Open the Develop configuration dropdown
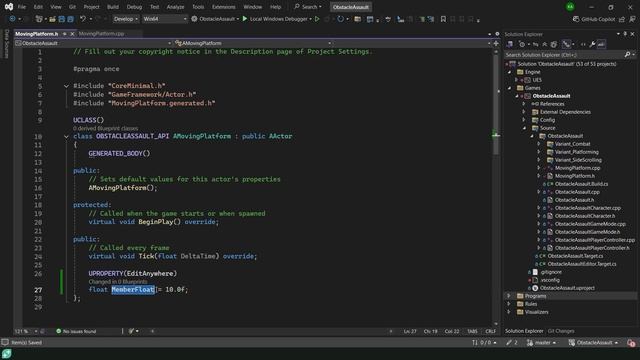This screenshot has width=640, height=360. coord(125,19)
